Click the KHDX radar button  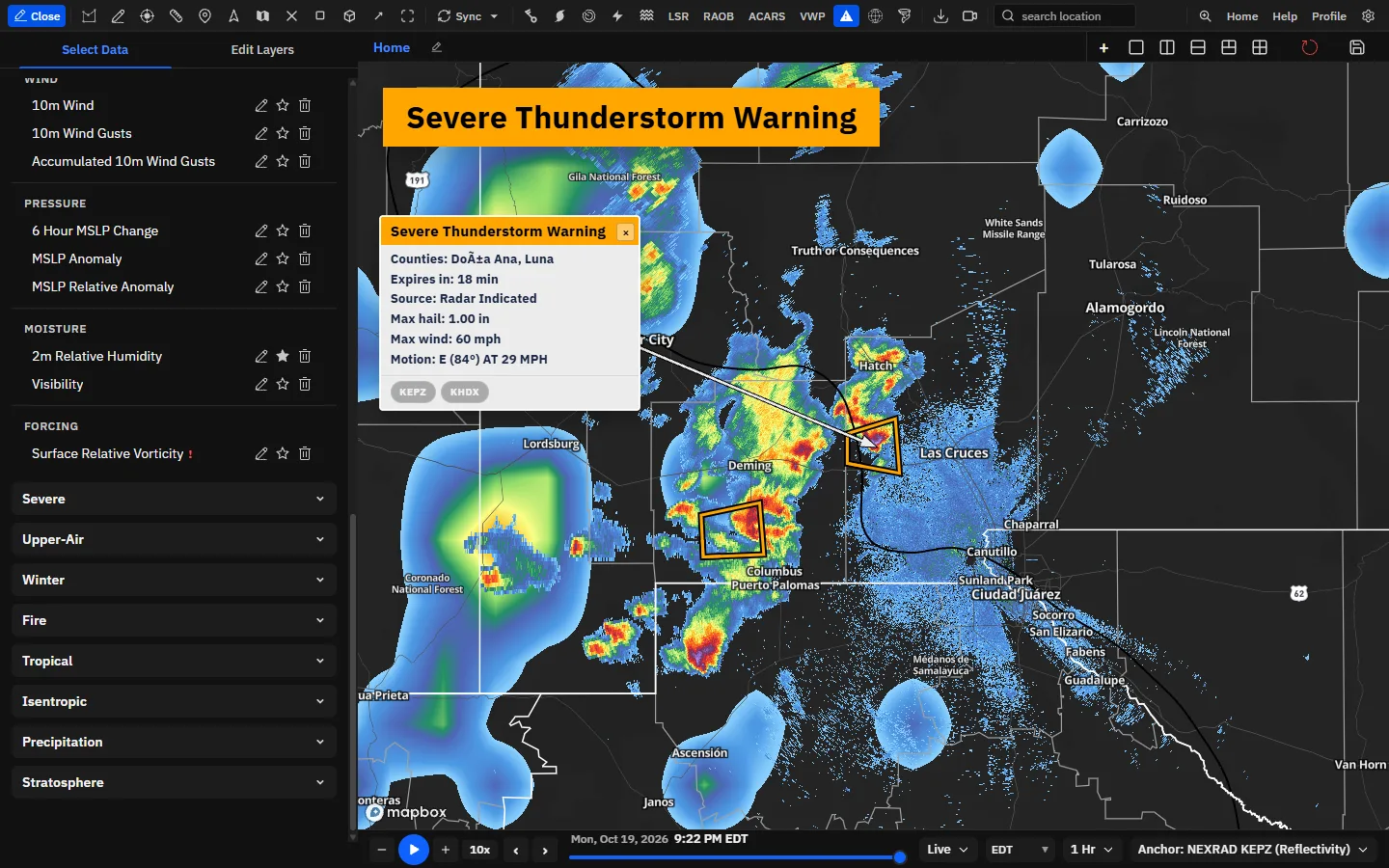tap(464, 392)
